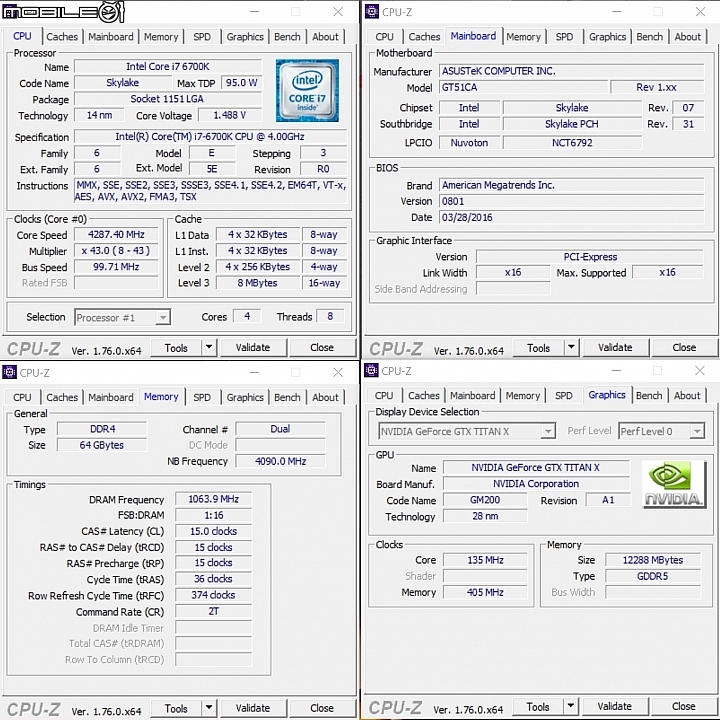This screenshot has width=720, height=720.
Task: Click GPU core clock 135 MHz value
Action: pos(485,560)
